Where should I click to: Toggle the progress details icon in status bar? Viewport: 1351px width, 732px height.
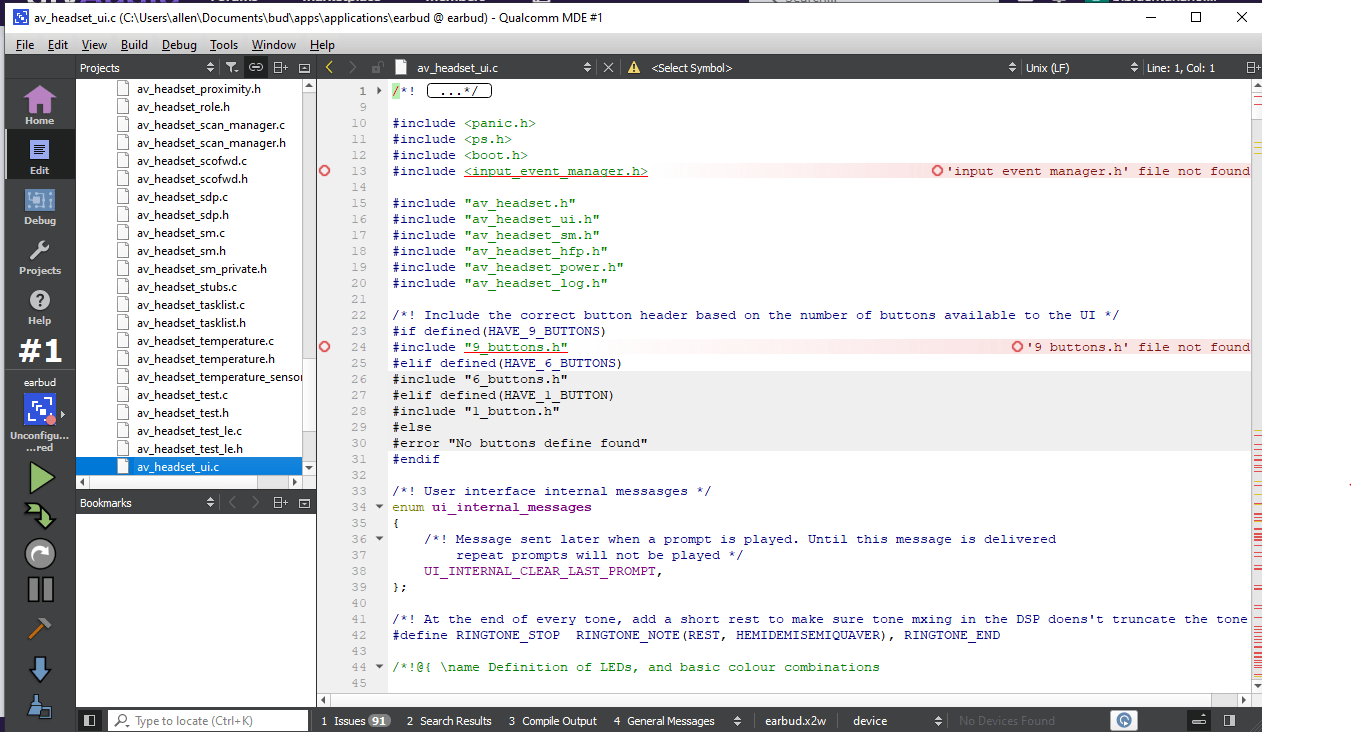pyautogui.click(x=1197, y=720)
